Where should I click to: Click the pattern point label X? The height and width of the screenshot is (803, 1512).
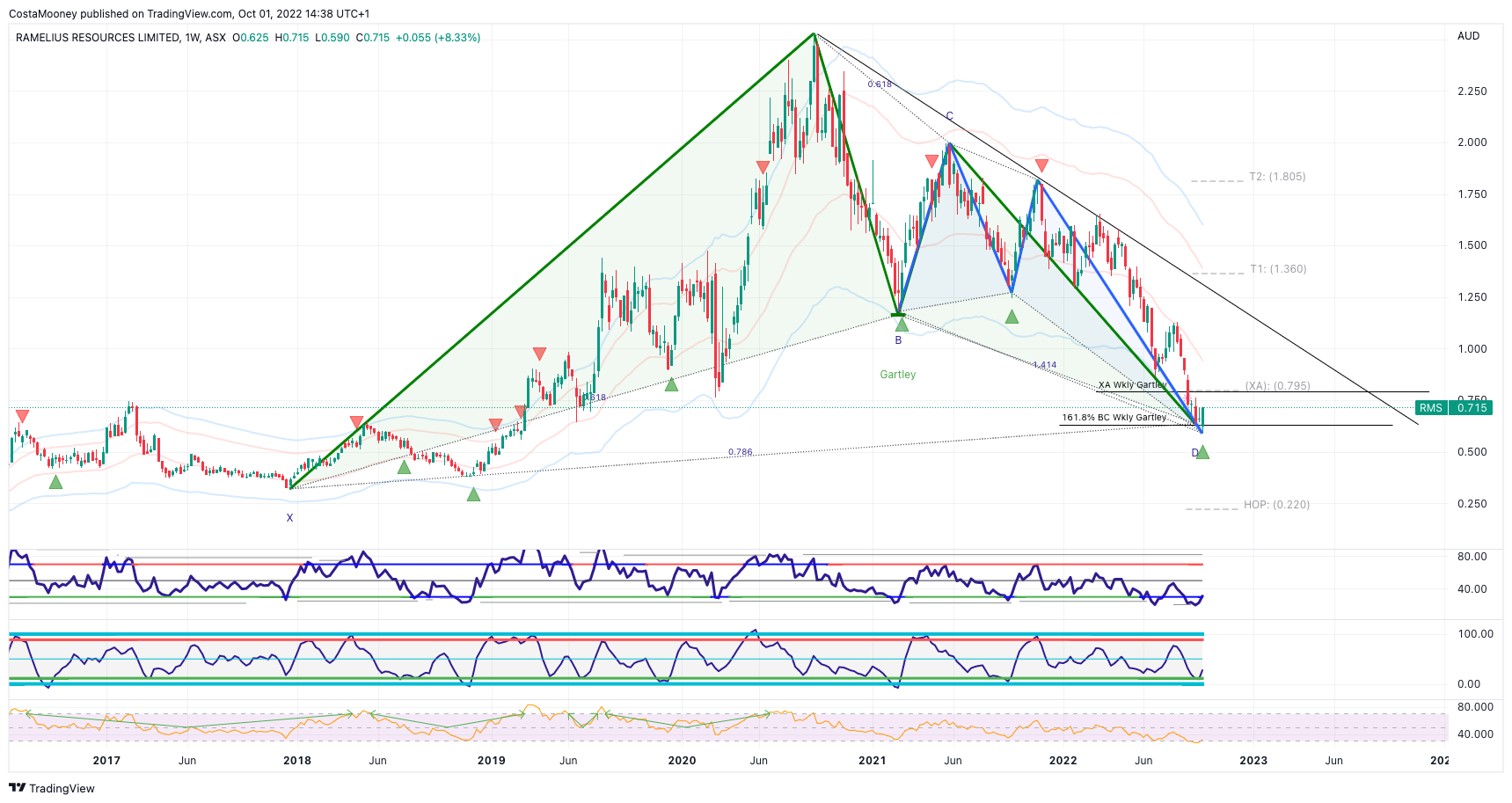[289, 518]
